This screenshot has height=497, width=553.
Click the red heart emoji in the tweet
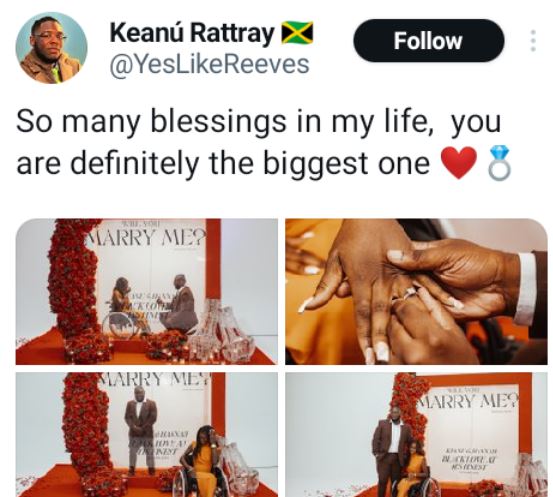tap(459, 163)
